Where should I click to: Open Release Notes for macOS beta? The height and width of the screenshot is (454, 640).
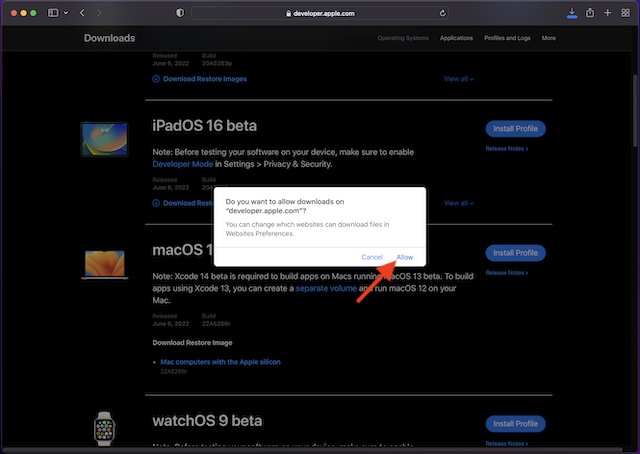[507, 273]
